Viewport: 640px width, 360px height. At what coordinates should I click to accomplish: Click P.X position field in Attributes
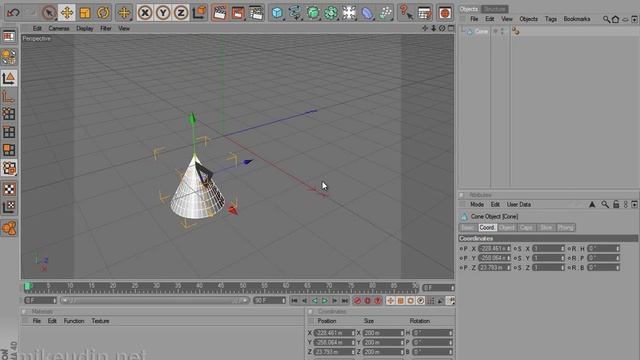(494, 248)
